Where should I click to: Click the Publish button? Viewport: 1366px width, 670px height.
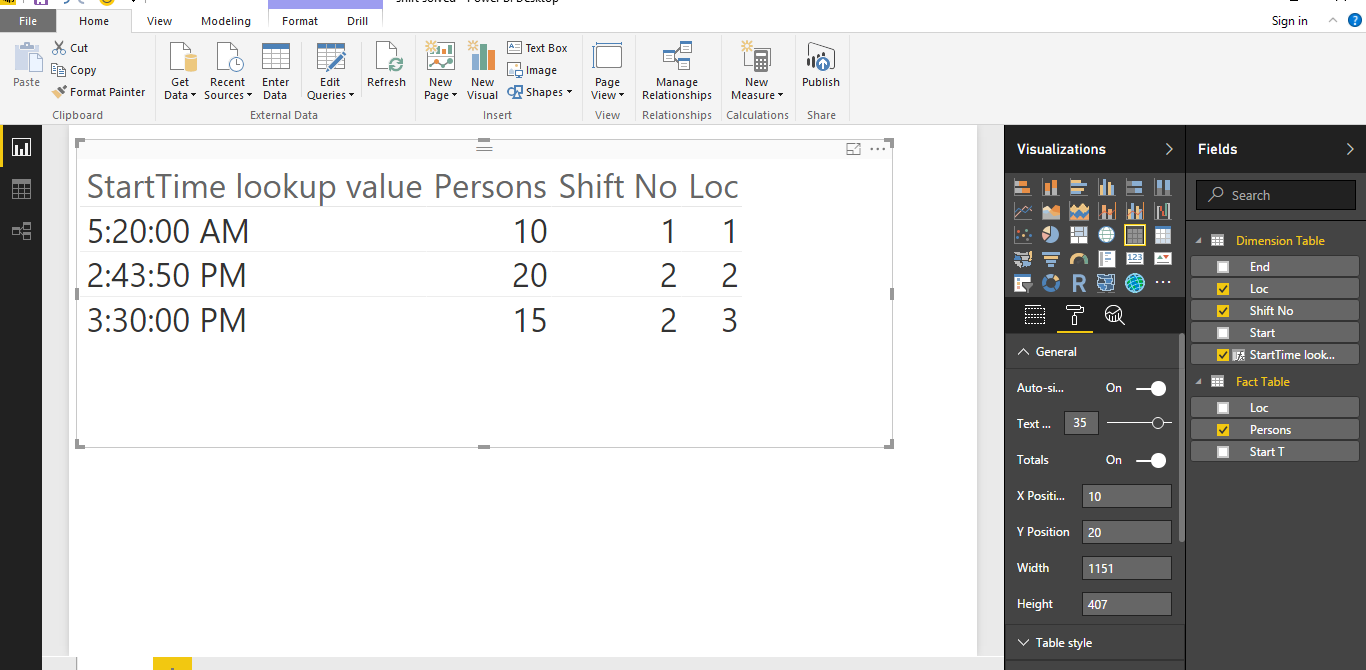[821, 66]
